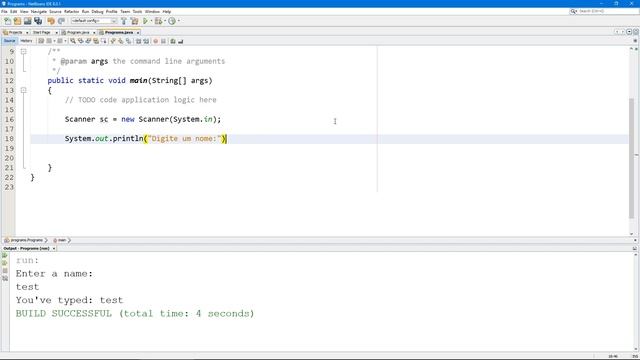The width and height of the screenshot is (640, 360).
Task: Click the New Project toolbar icon
Action: [17, 21]
